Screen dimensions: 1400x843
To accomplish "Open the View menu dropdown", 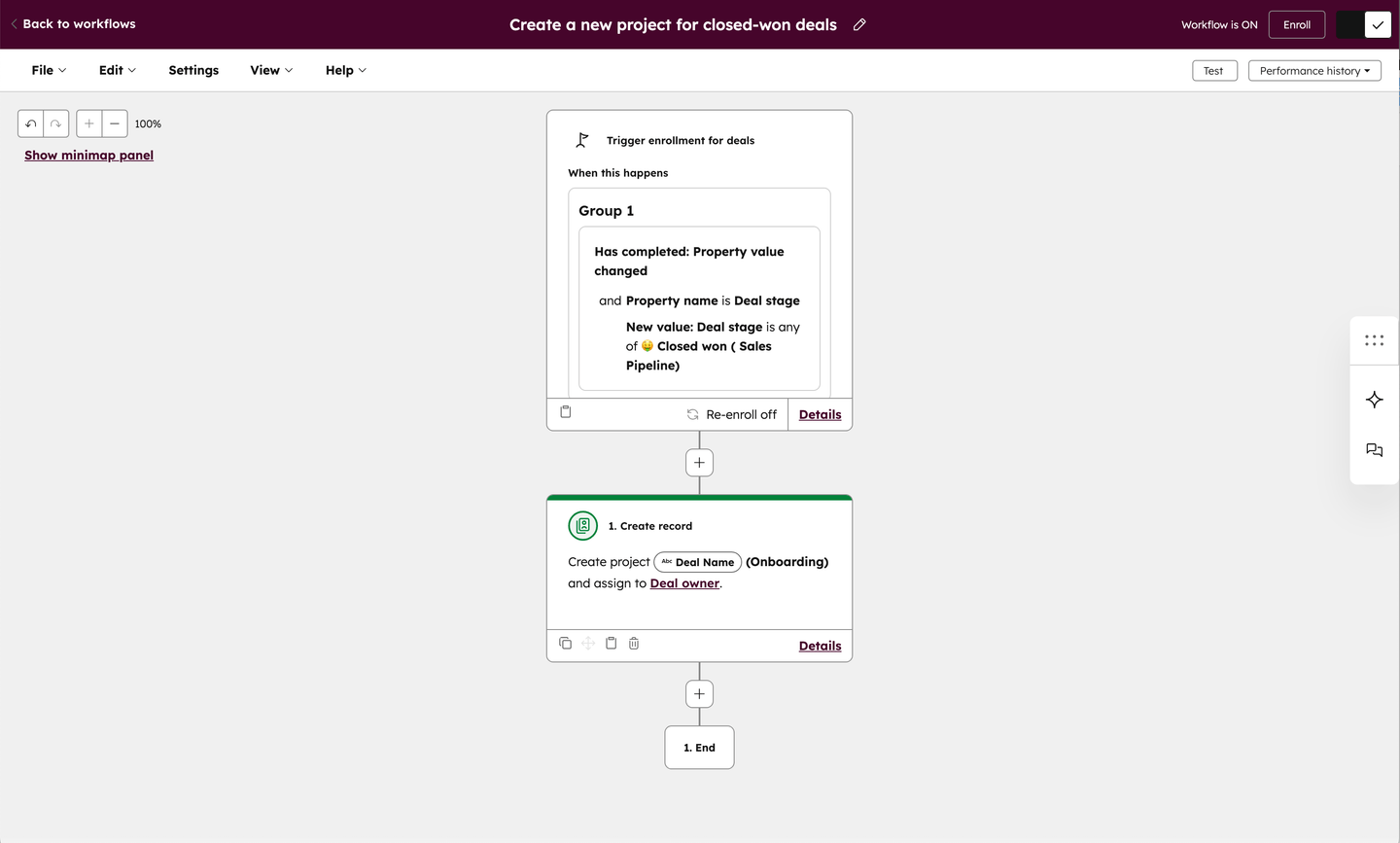I will (x=271, y=70).
